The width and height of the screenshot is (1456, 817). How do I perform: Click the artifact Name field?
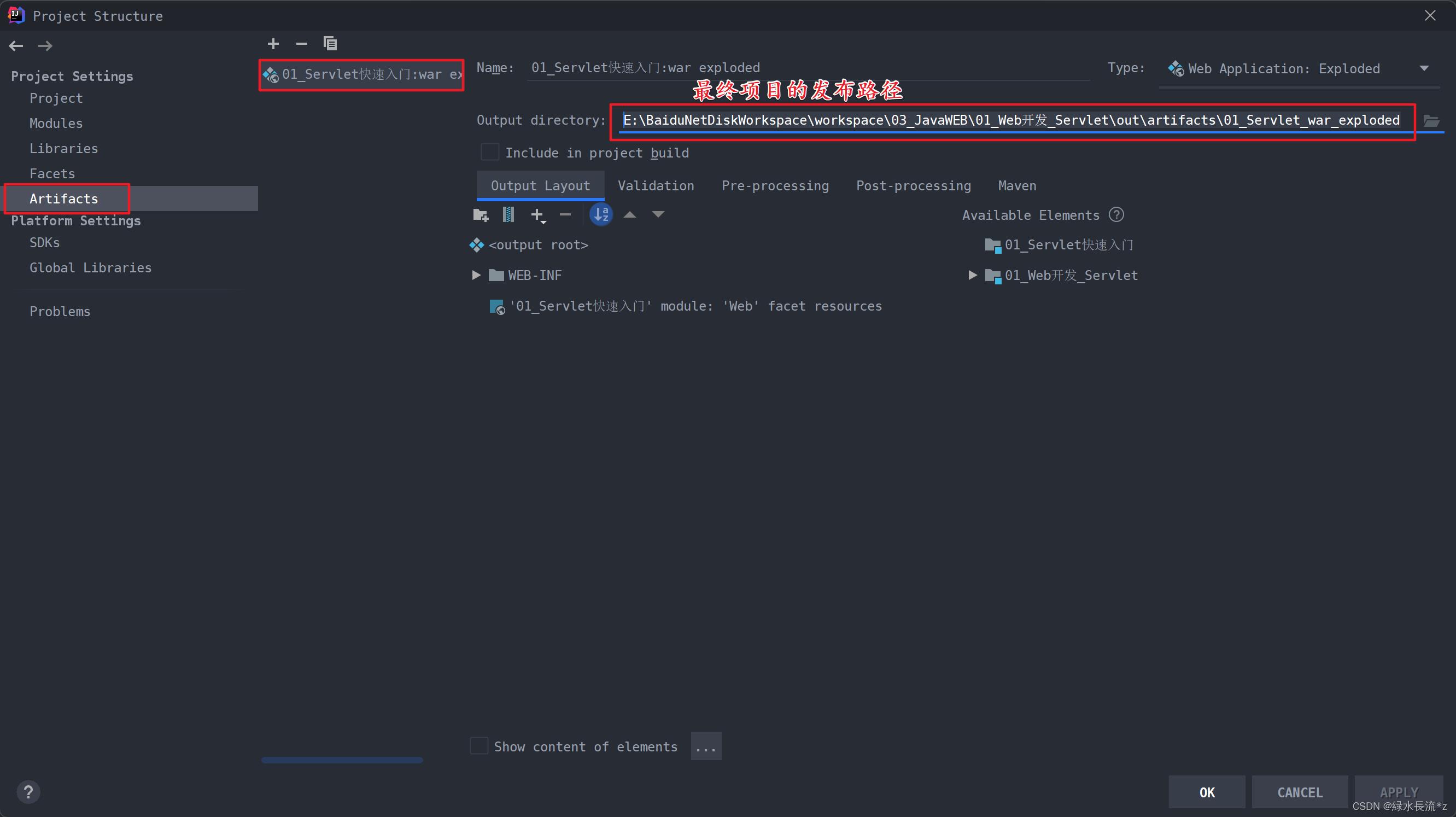click(x=808, y=68)
